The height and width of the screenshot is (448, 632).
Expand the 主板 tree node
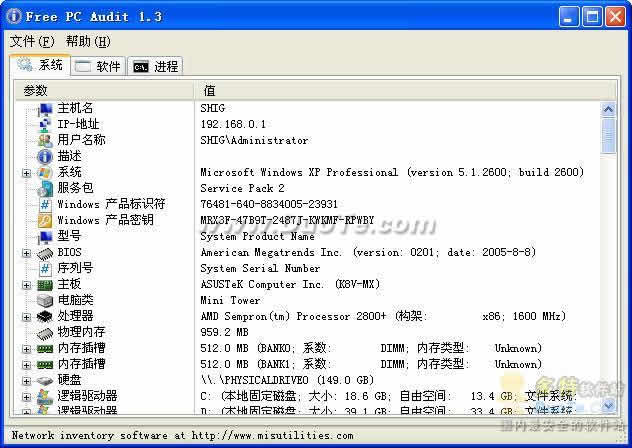pos(26,285)
